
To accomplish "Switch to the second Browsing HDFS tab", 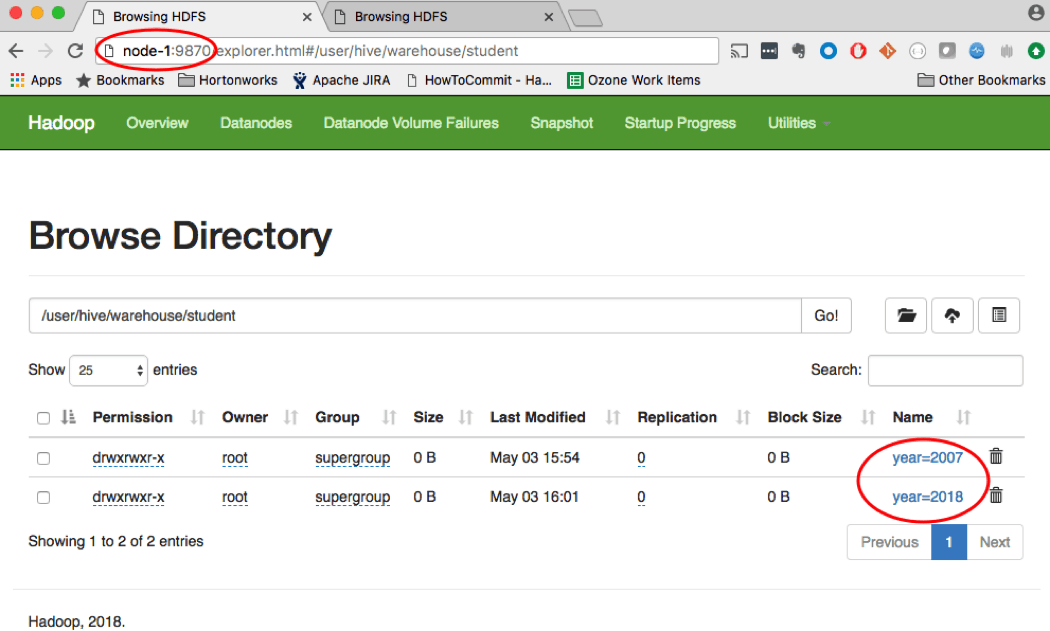I will point(440,16).
